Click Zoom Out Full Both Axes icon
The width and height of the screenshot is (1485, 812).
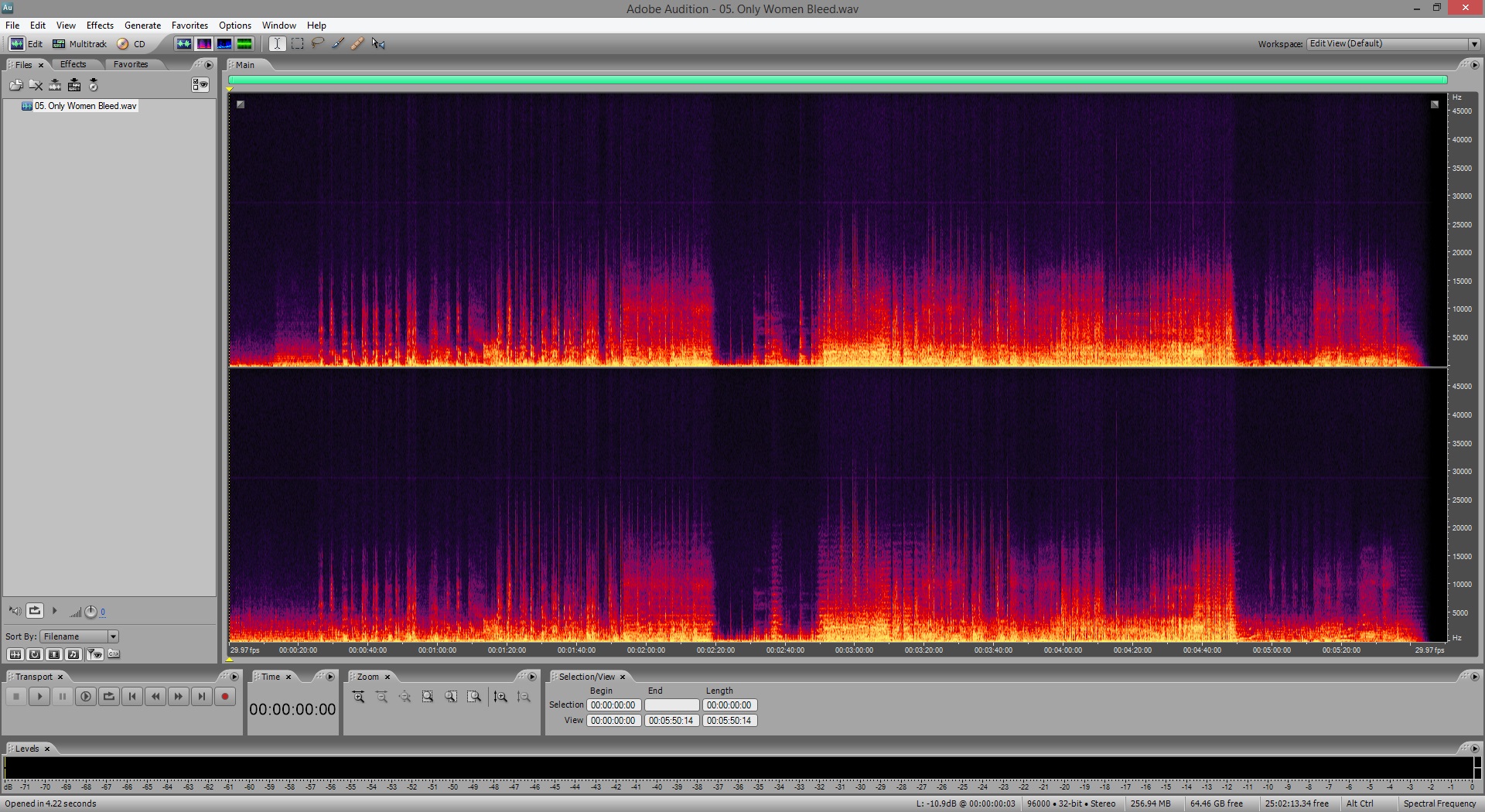[405, 697]
